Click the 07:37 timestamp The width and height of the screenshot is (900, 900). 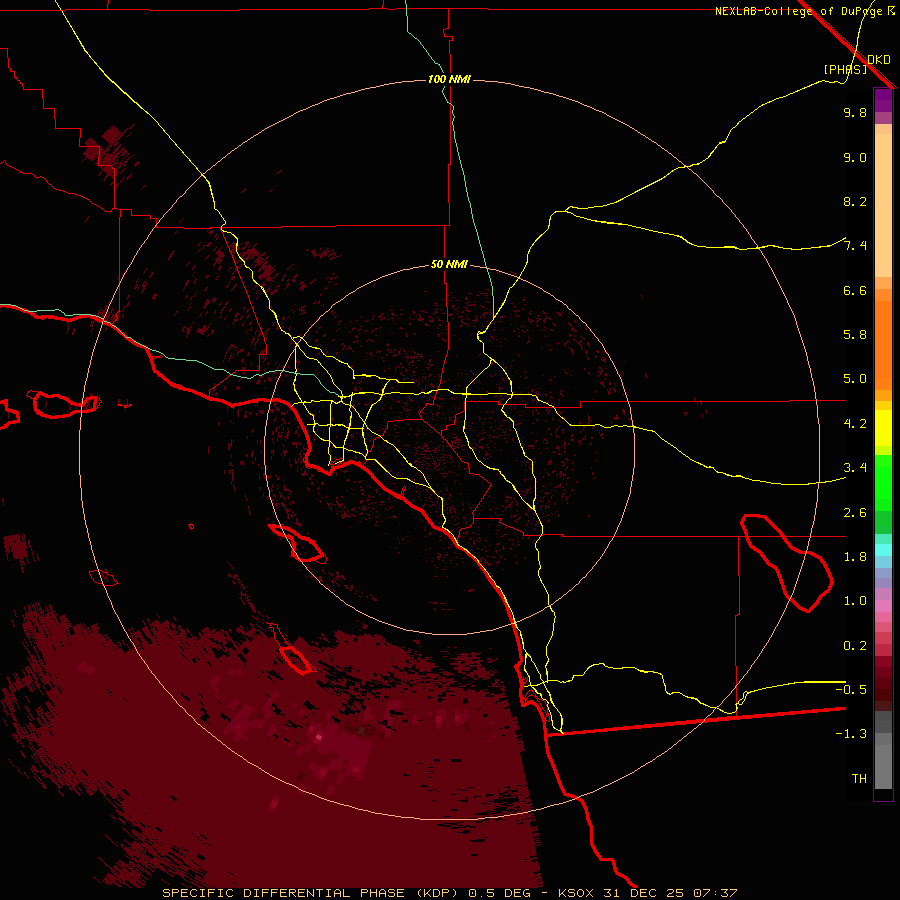pyautogui.click(x=715, y=893)
